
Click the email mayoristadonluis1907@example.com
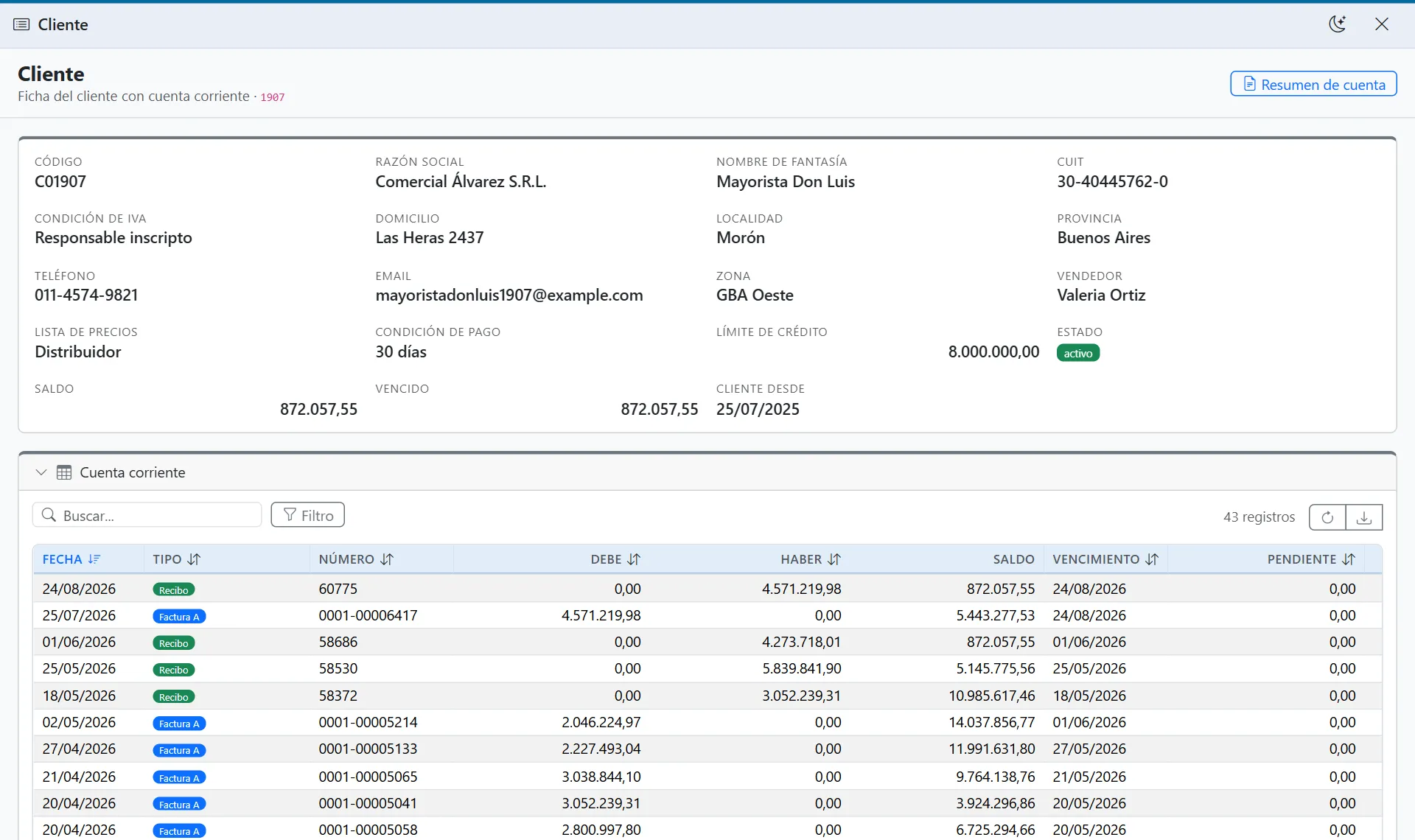509,295
